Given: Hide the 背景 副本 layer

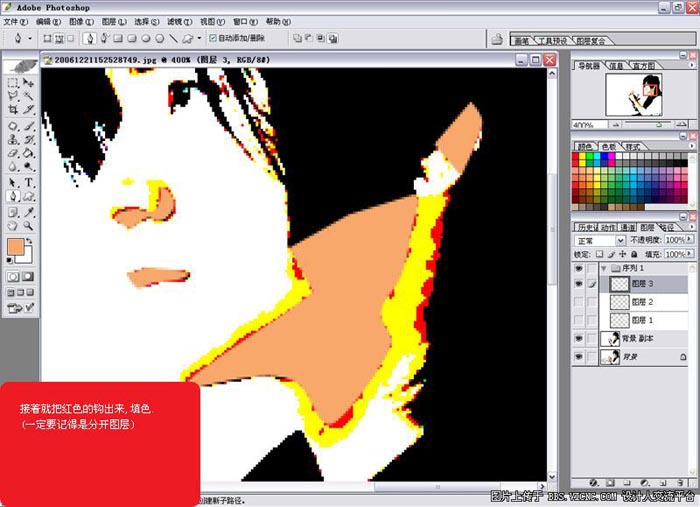Looking at the screenshot, I should pyautogui.click(x=579, y=339).
